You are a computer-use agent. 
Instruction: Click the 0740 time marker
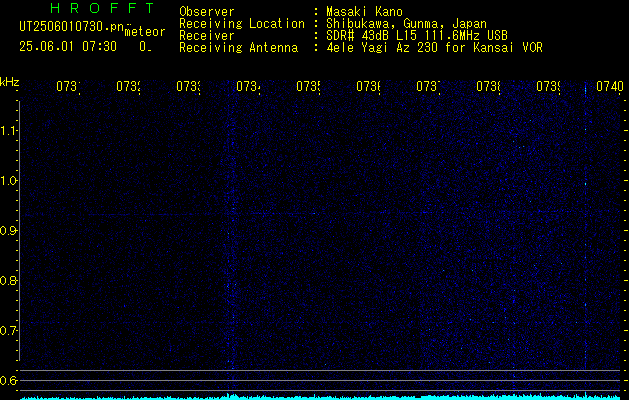pos(610,86)
